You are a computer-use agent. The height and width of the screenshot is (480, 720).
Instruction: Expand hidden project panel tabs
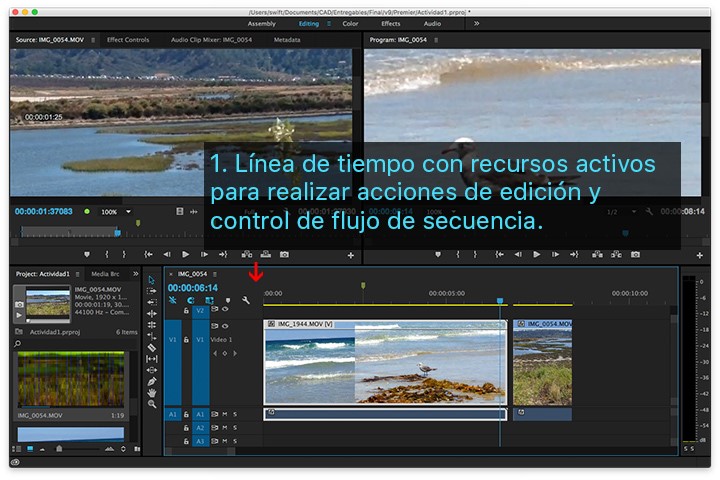coord(135,274)
